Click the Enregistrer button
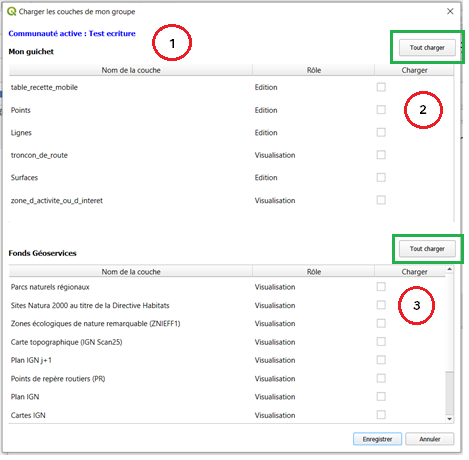 pyautogui.click(x=377, y=439)
